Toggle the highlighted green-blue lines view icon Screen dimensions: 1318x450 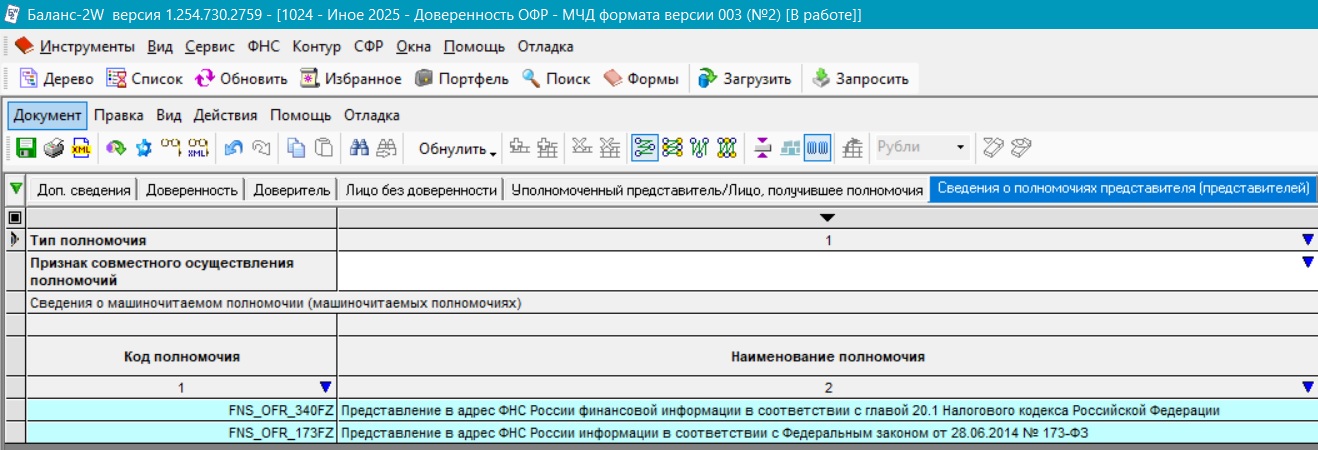[645, 148]
